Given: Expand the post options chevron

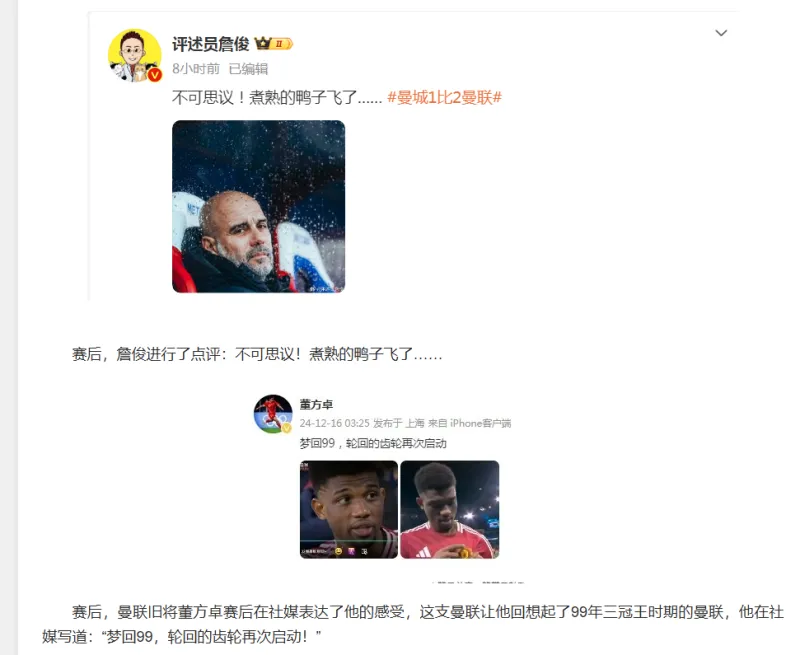Looking at the screenshot, I should pyautogui.click(x=721, y=33).
